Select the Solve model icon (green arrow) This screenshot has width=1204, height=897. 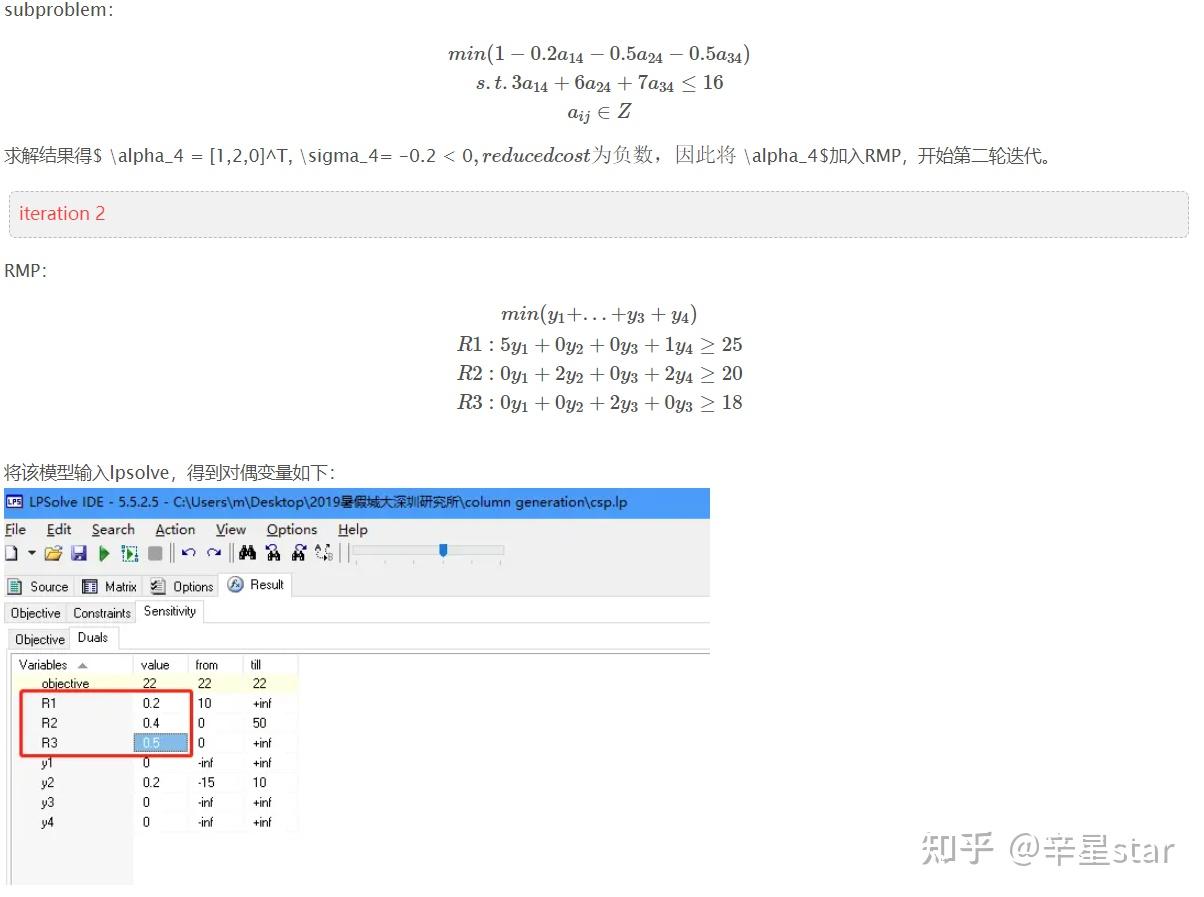pyautogui.click(x=103, y=553)
